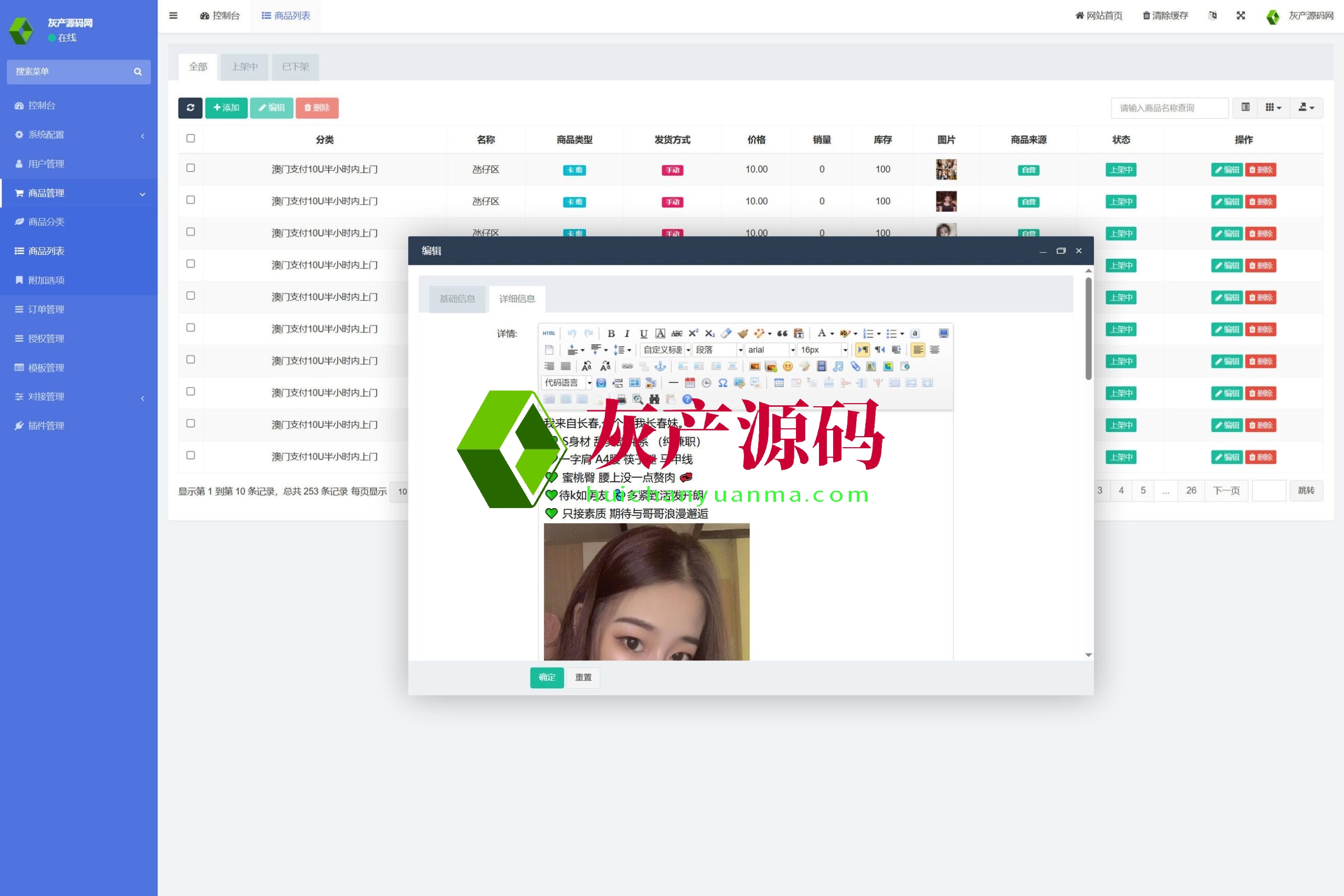1344x896 pixels.
Task: Open the 已下架 tab
Action: (x=295, y=67)
